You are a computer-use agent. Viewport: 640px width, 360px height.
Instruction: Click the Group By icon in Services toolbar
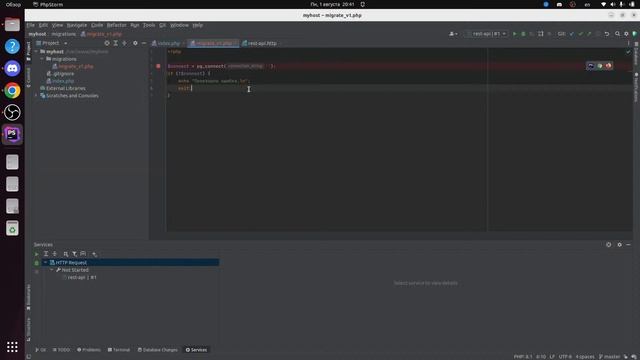click(x=66, y=254)
